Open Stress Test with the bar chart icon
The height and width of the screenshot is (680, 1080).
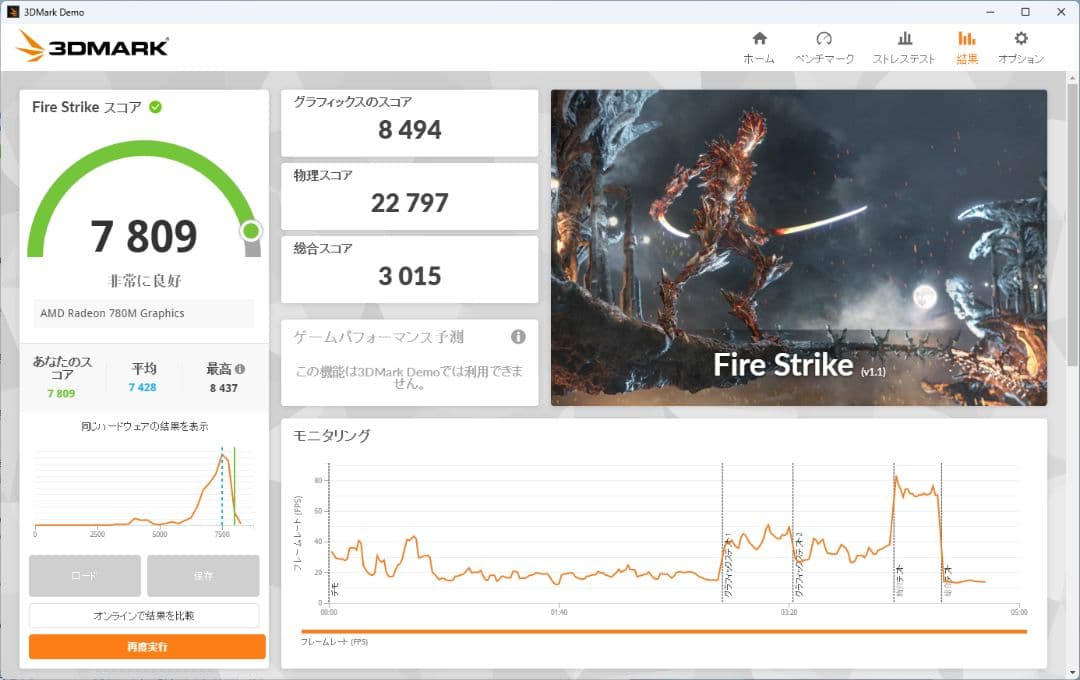904,40
